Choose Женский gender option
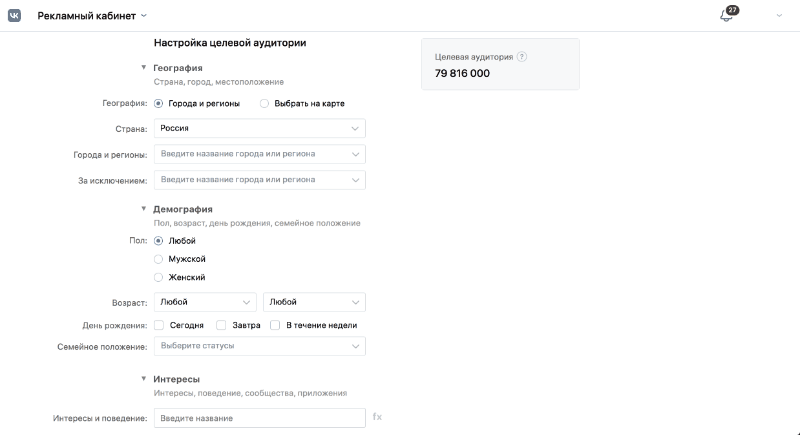The height and width of the screenshot is (435, 800). 158,277
